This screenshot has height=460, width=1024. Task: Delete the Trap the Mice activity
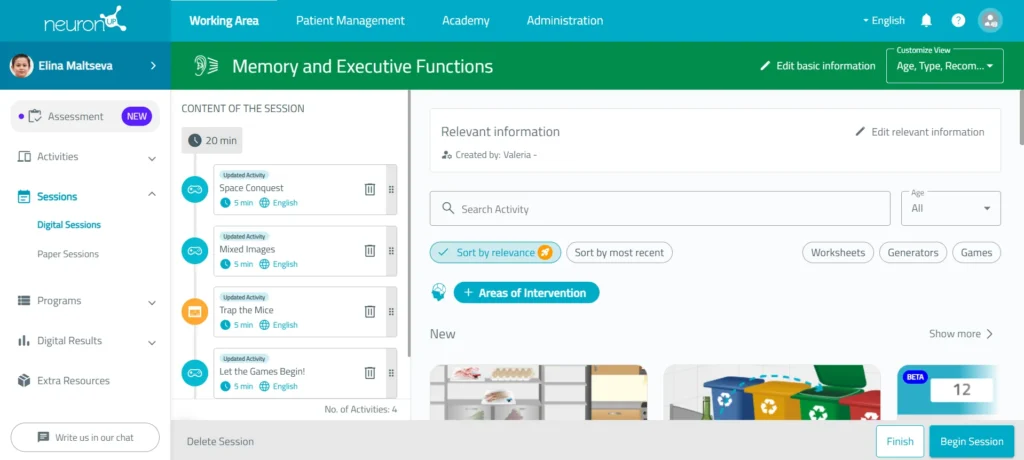[x=370, y=312]
